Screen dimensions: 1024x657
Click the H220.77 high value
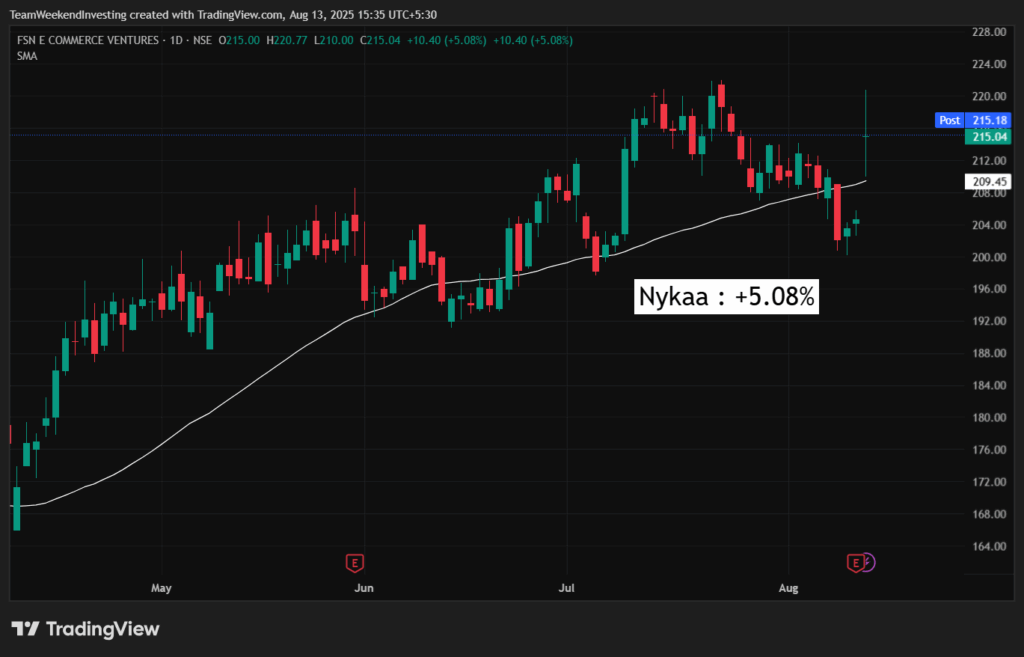287,40
